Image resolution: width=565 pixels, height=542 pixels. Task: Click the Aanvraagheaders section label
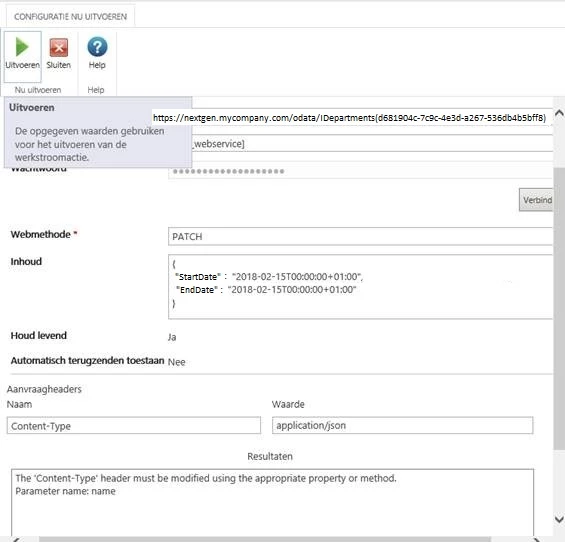[44, 389]
